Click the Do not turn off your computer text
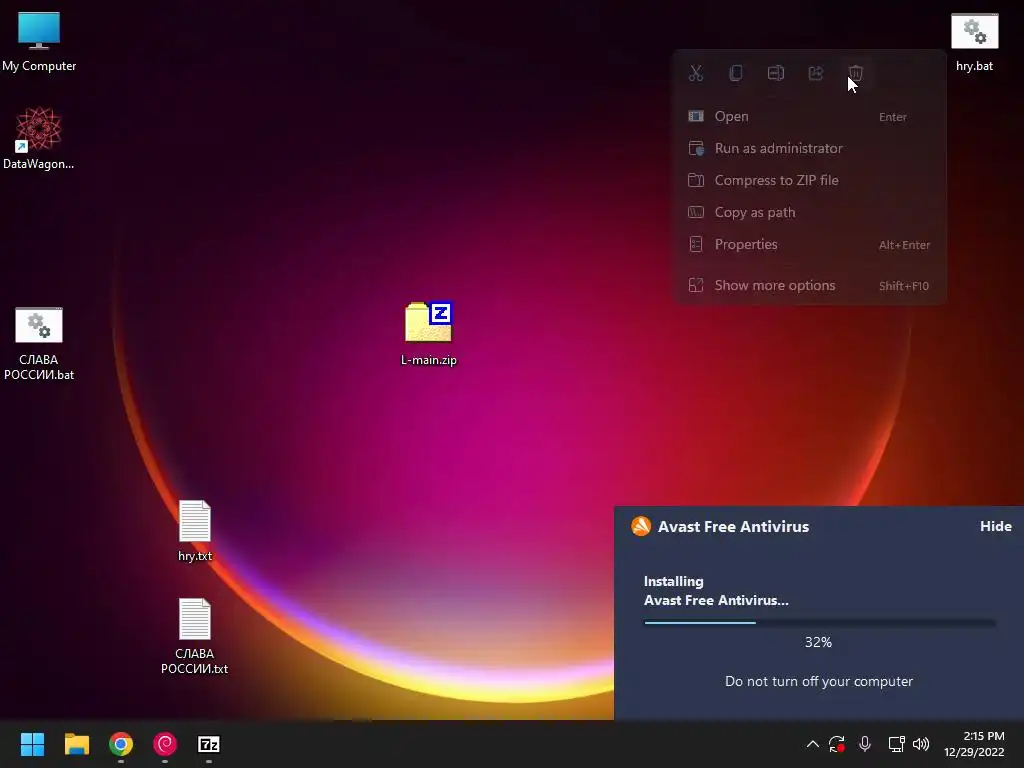Image resolution: width=1024 pixels, height=768 pixels. click(x=819, y=681)
